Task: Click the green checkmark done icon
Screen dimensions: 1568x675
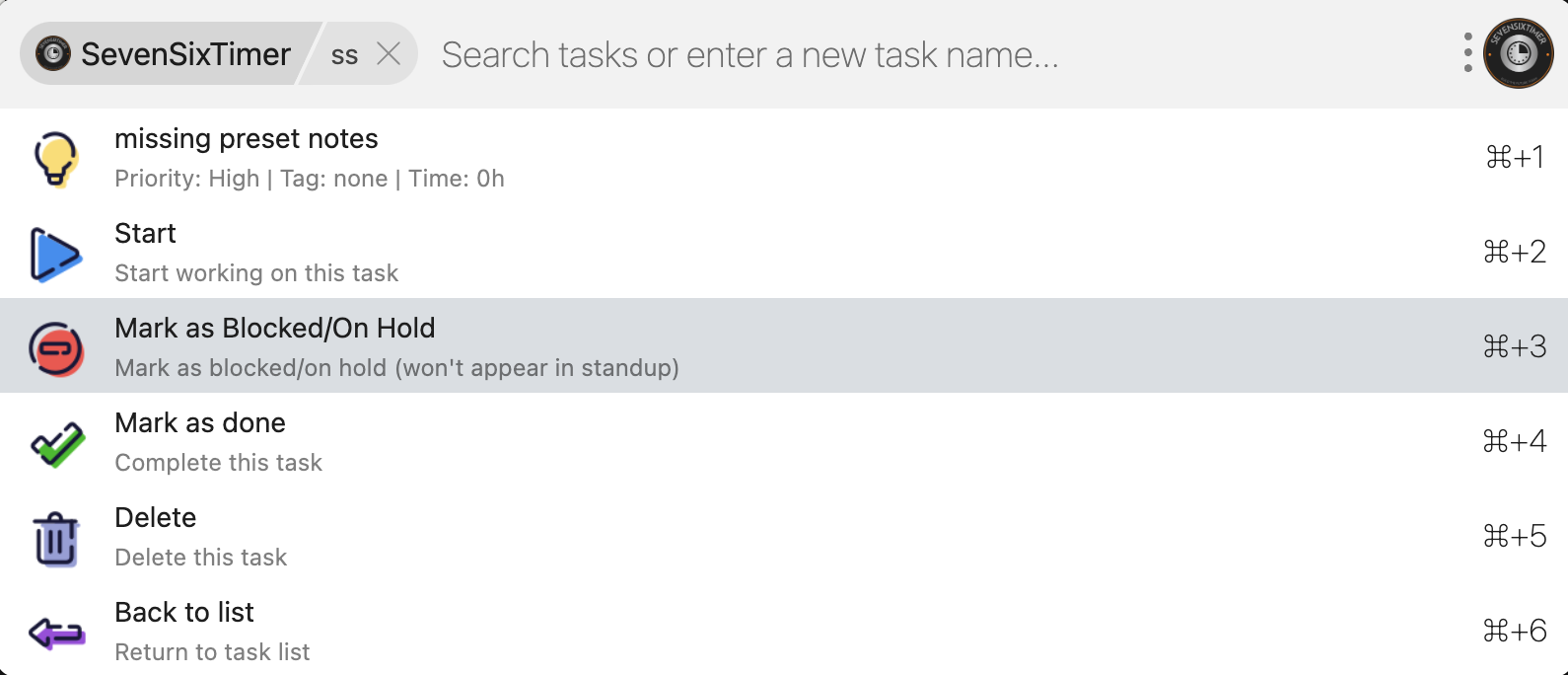Action: tap(57, 444)
